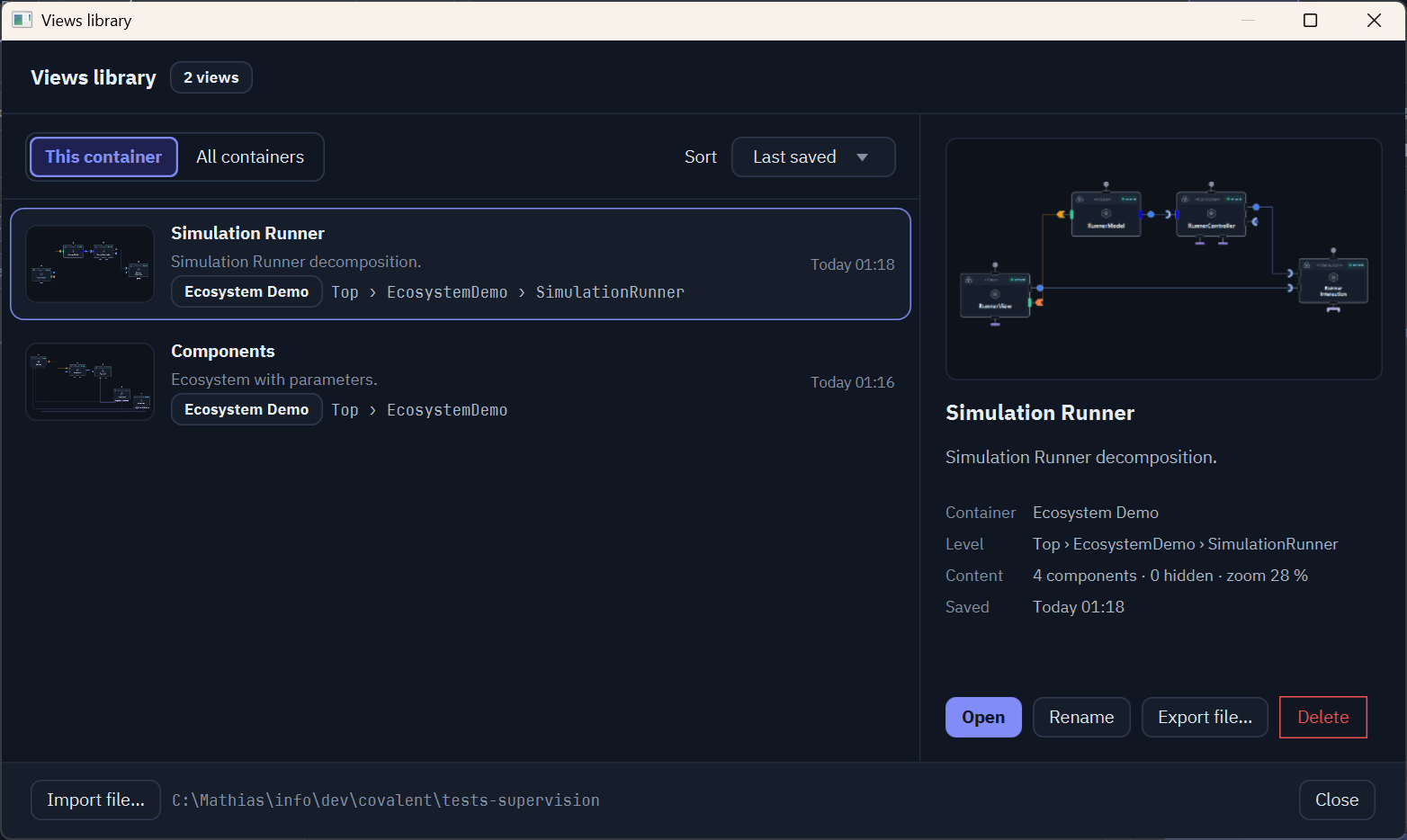Click the Export file... button
The width and height of the screenshot is (1407, 840).
1205,717
